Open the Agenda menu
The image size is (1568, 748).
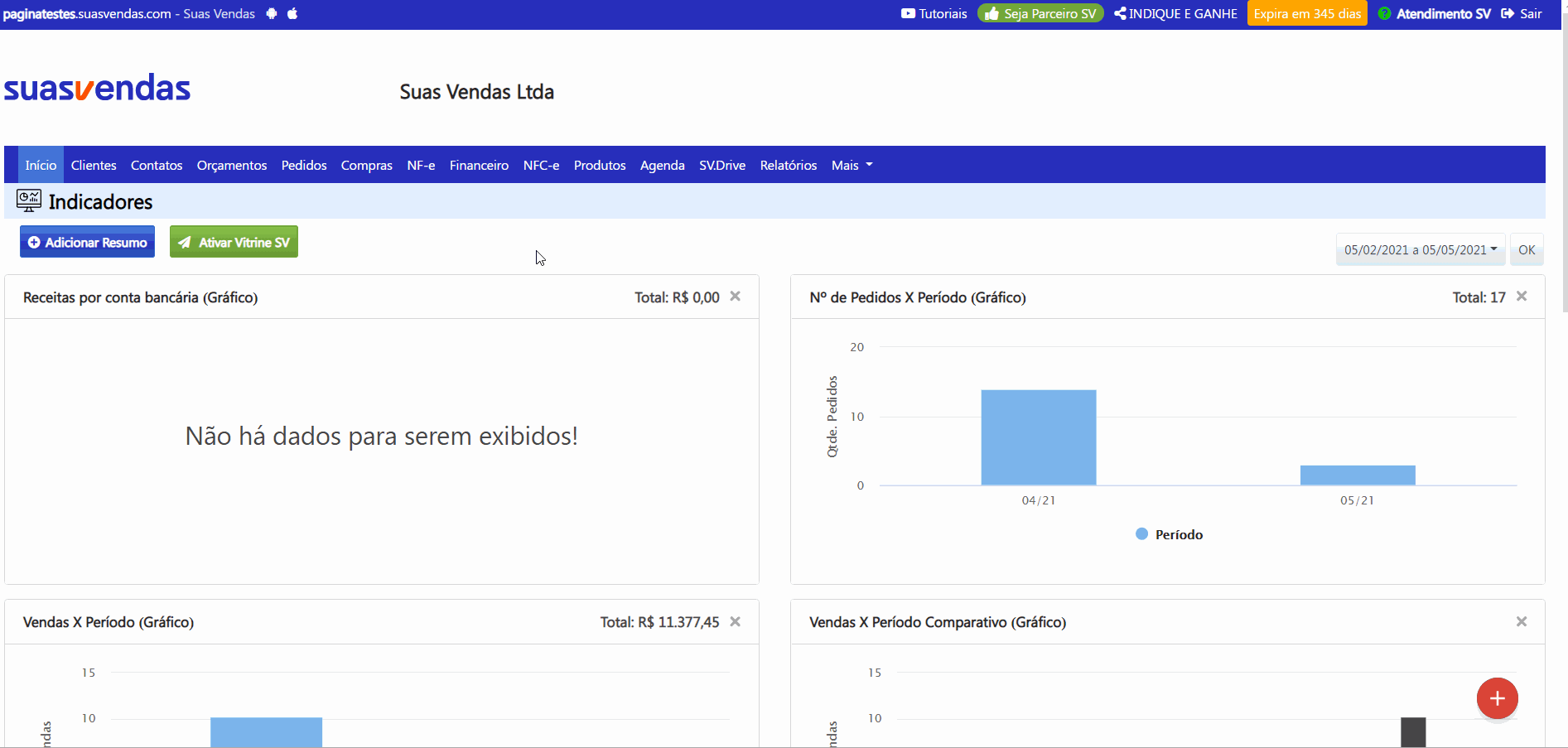coord(663,165)
